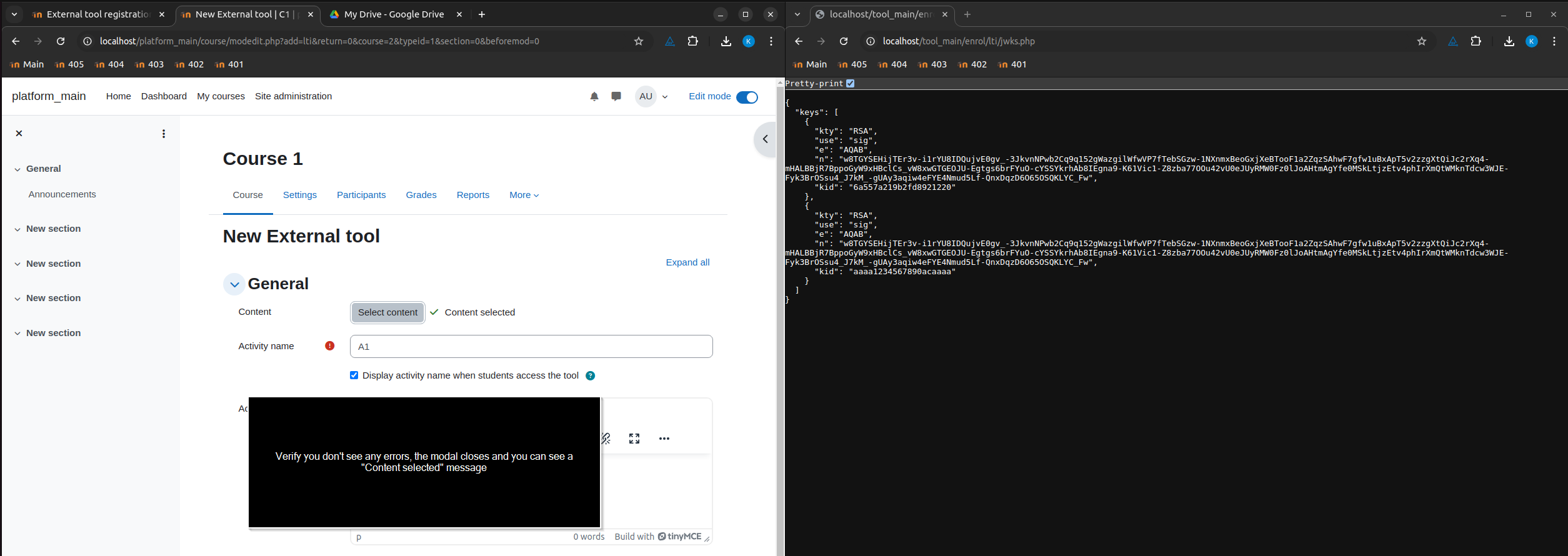Click TinyMCE unlink icon in editor toolbar
The width and height of the screenshot is (1568, 556).
coord(606,439)
